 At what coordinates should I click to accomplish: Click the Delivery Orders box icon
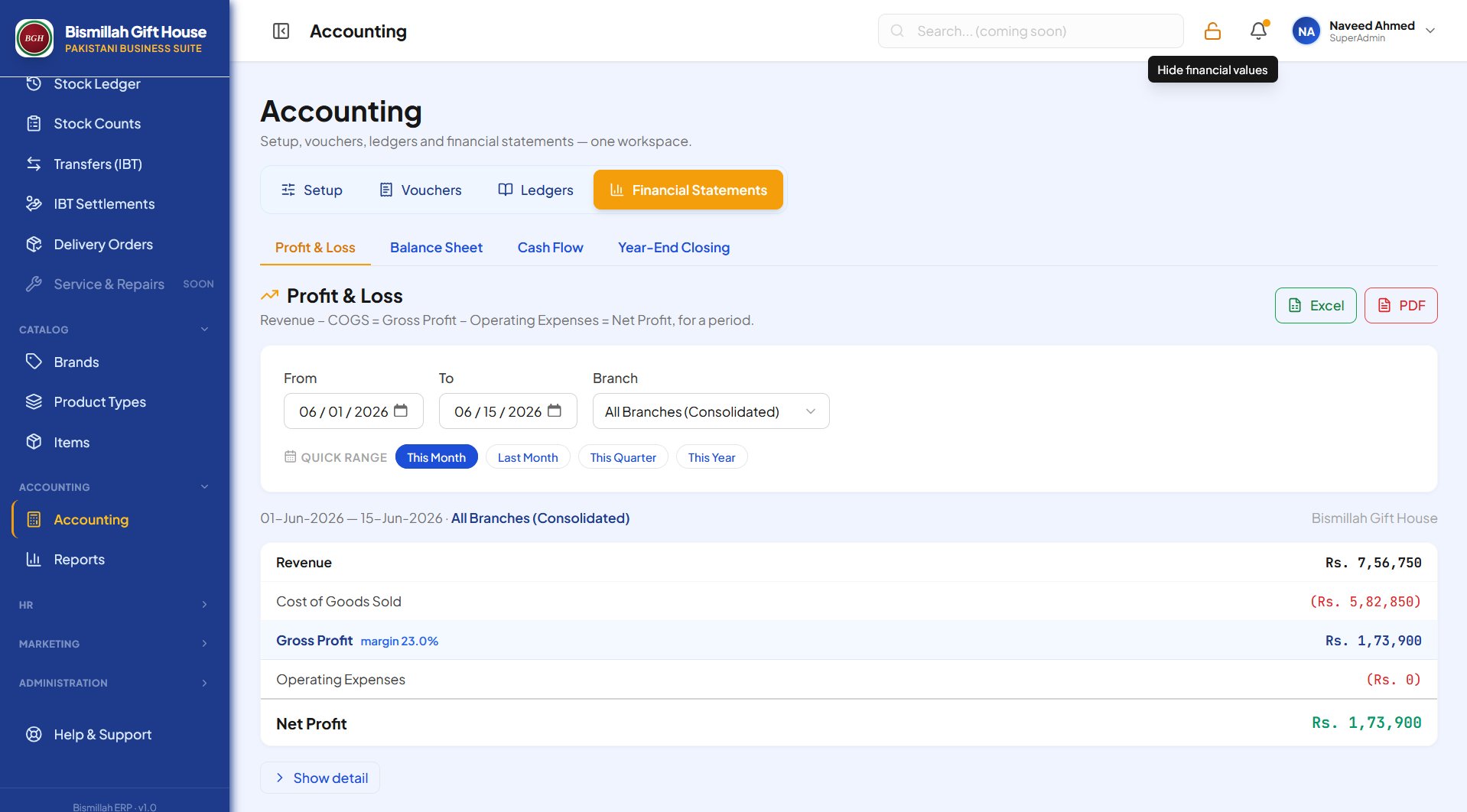click(34, 245)
